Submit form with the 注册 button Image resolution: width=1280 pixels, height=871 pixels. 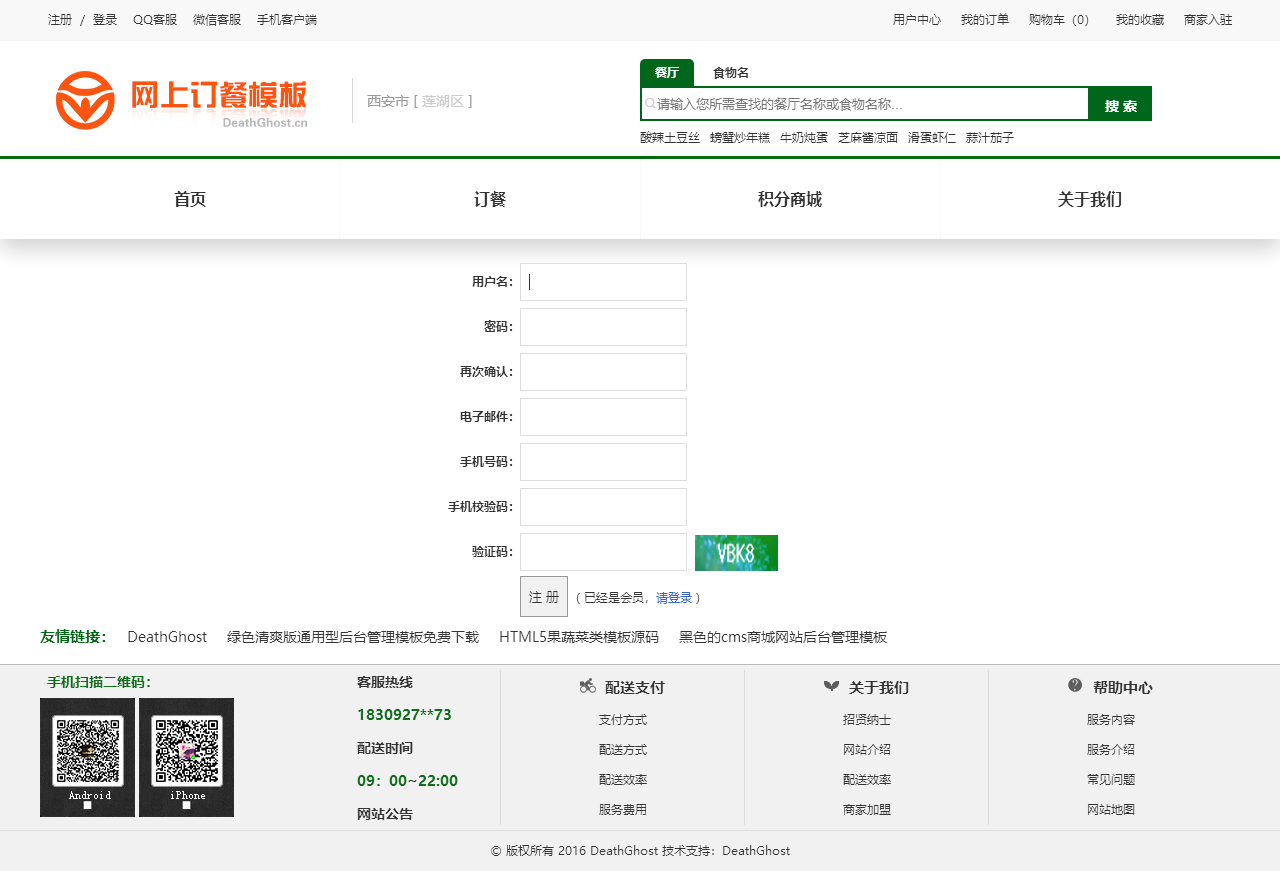pos(544,597)
